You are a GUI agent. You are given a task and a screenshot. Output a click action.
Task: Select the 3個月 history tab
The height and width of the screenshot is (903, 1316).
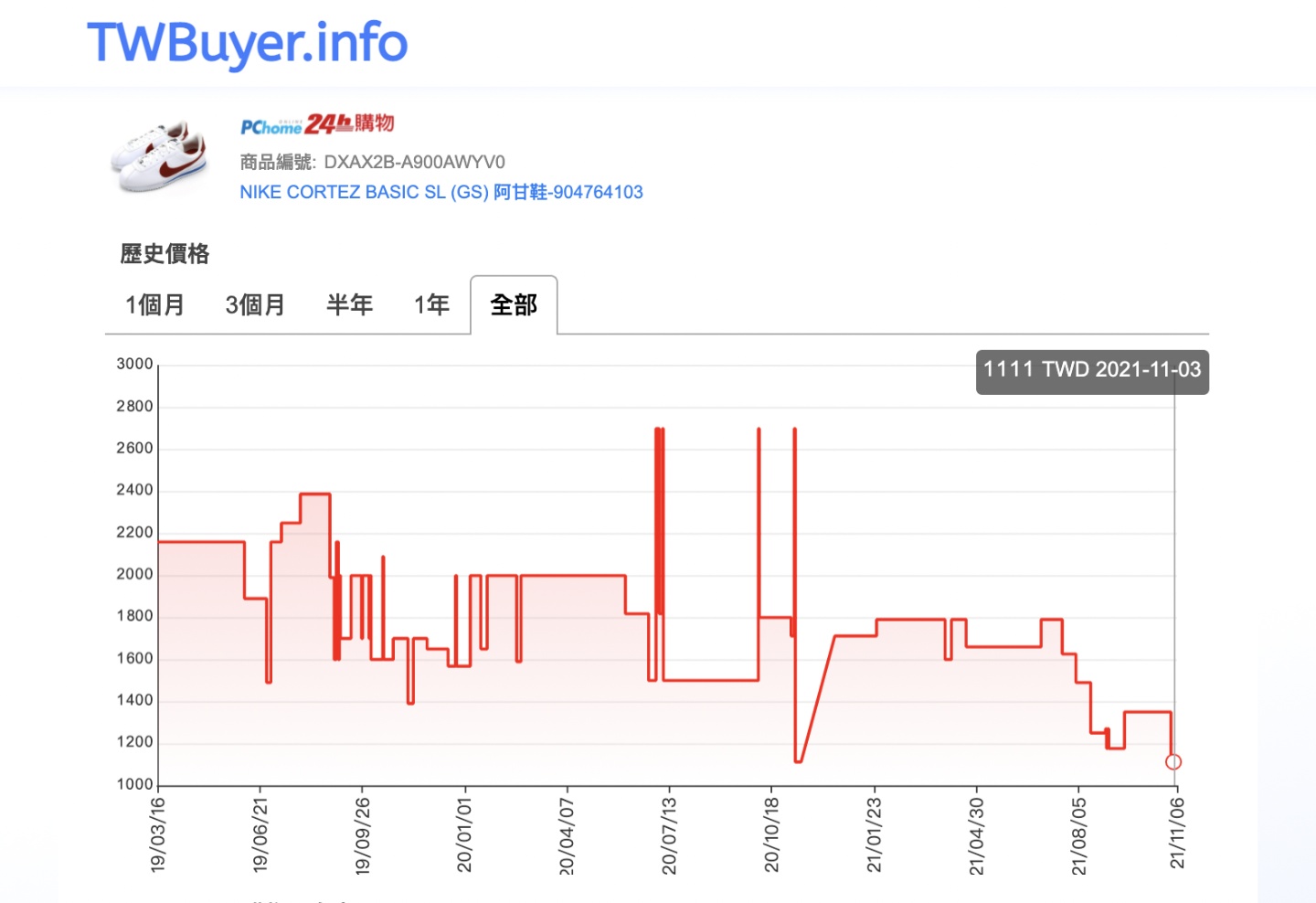255,305
